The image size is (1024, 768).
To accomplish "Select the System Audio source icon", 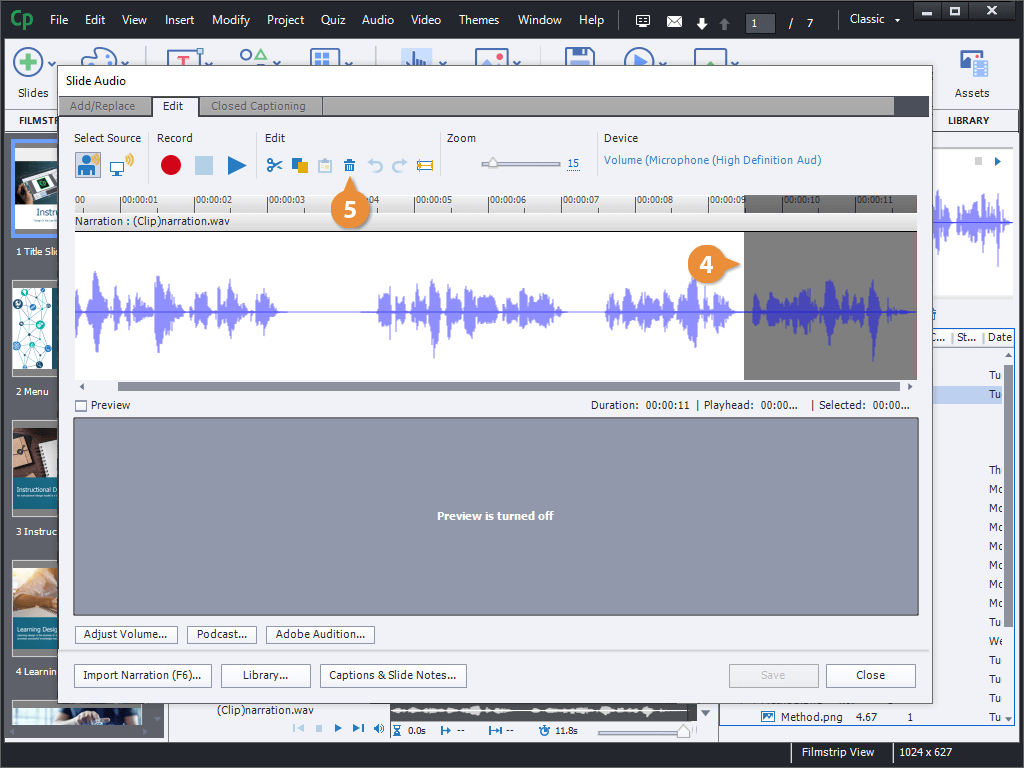I will (121, 166).
